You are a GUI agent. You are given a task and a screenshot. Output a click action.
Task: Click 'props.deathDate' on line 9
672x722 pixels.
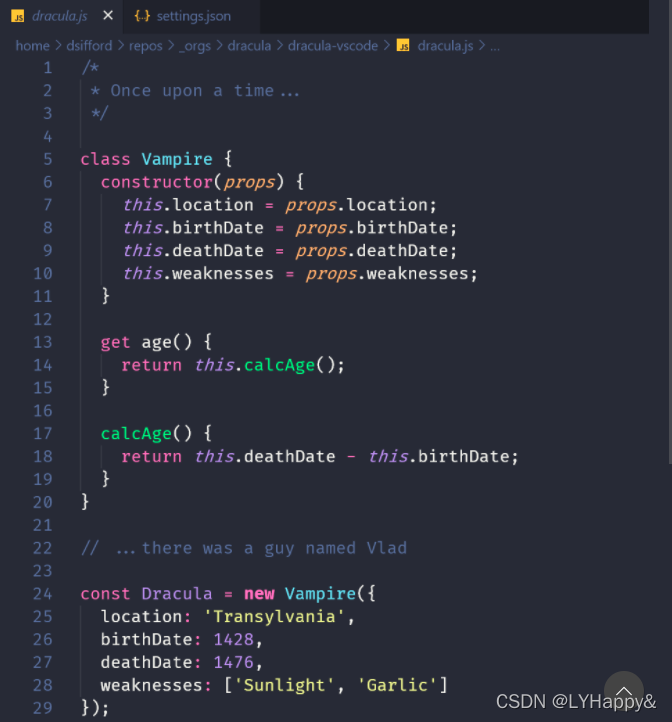point(372,251)
